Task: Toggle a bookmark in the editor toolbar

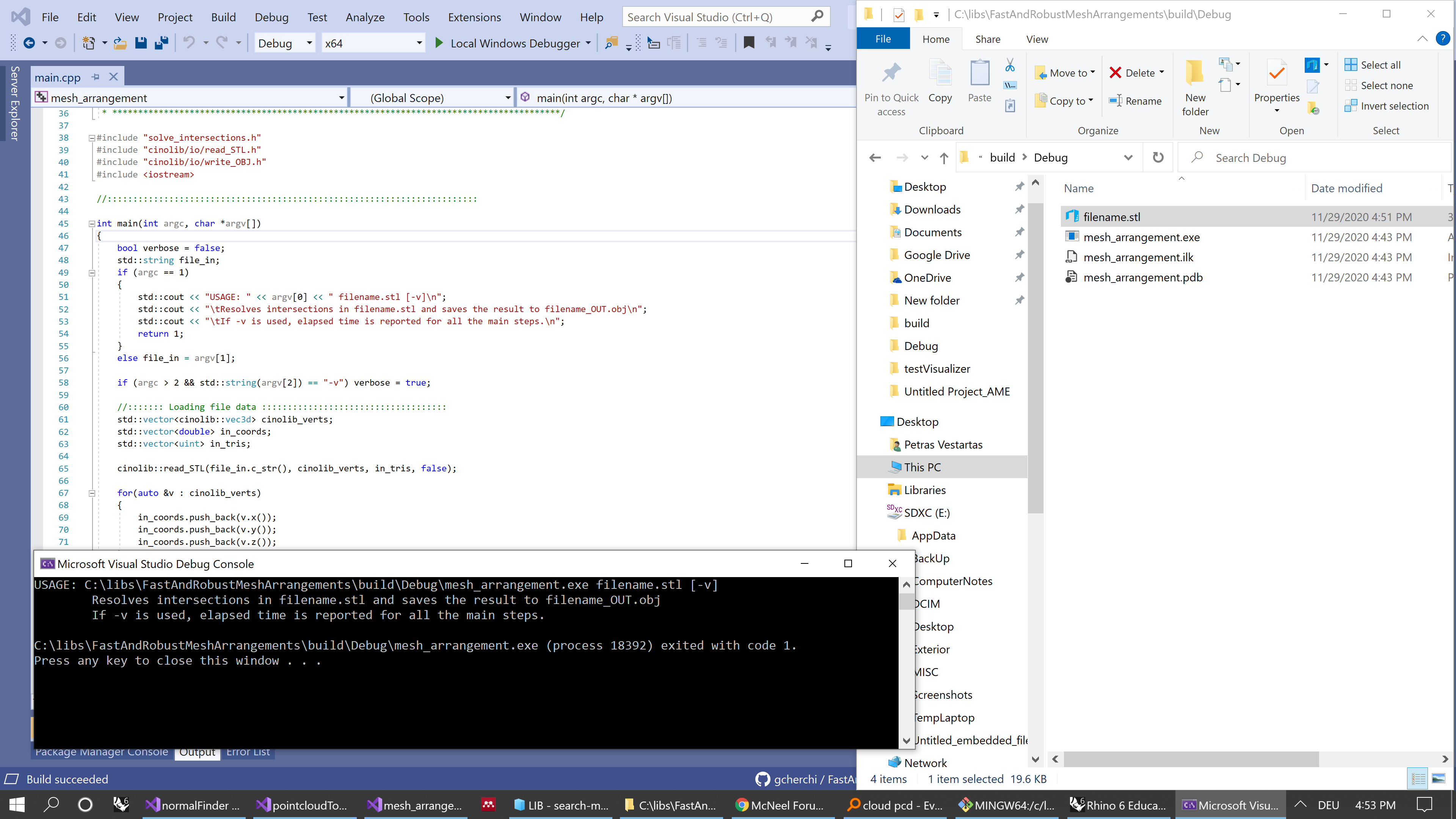Action: 749,42
